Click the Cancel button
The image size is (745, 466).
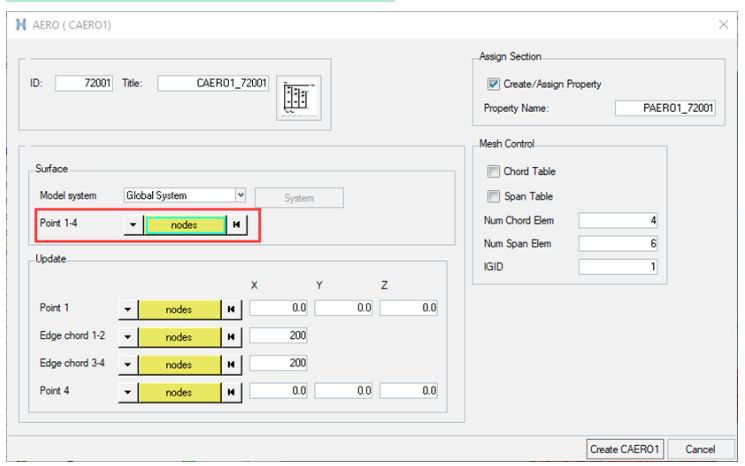click(700, 449)
